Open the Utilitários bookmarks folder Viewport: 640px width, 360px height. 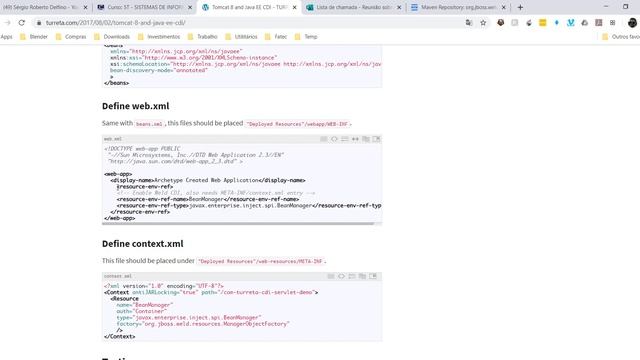(x=241, y=37)
